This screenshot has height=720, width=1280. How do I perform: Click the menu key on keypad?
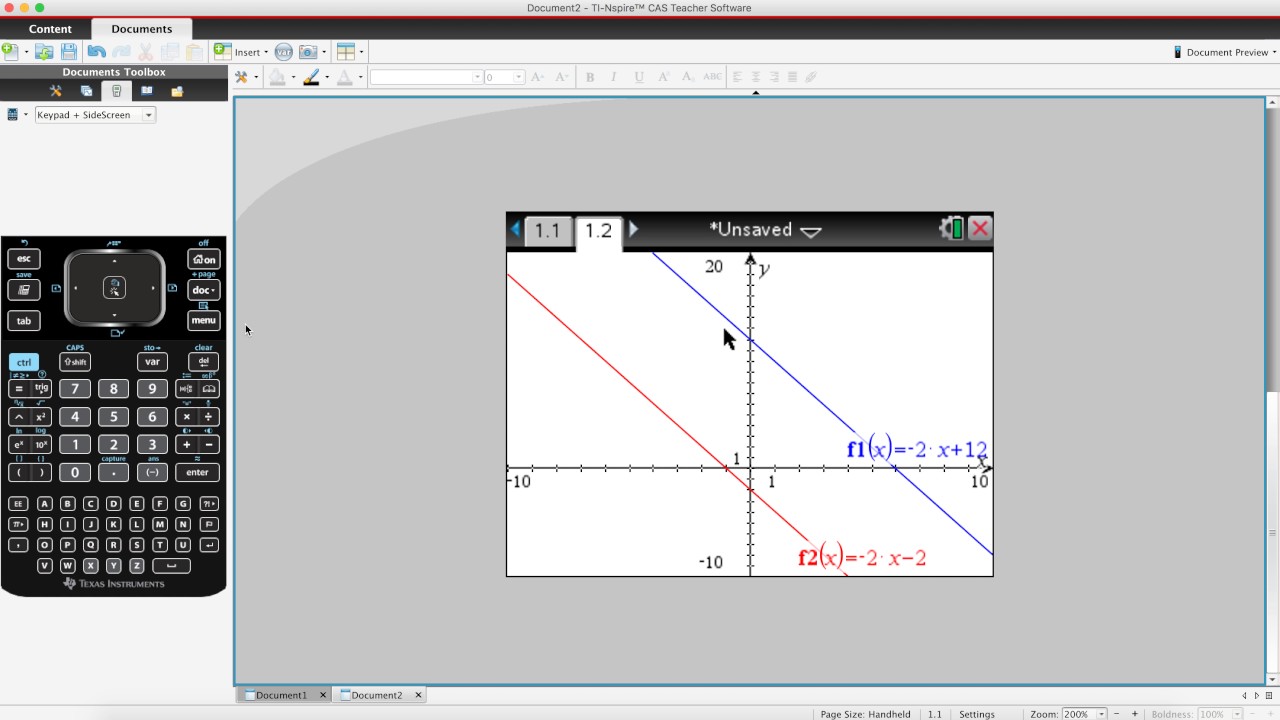pyautogui.click(x=203, y=320)
